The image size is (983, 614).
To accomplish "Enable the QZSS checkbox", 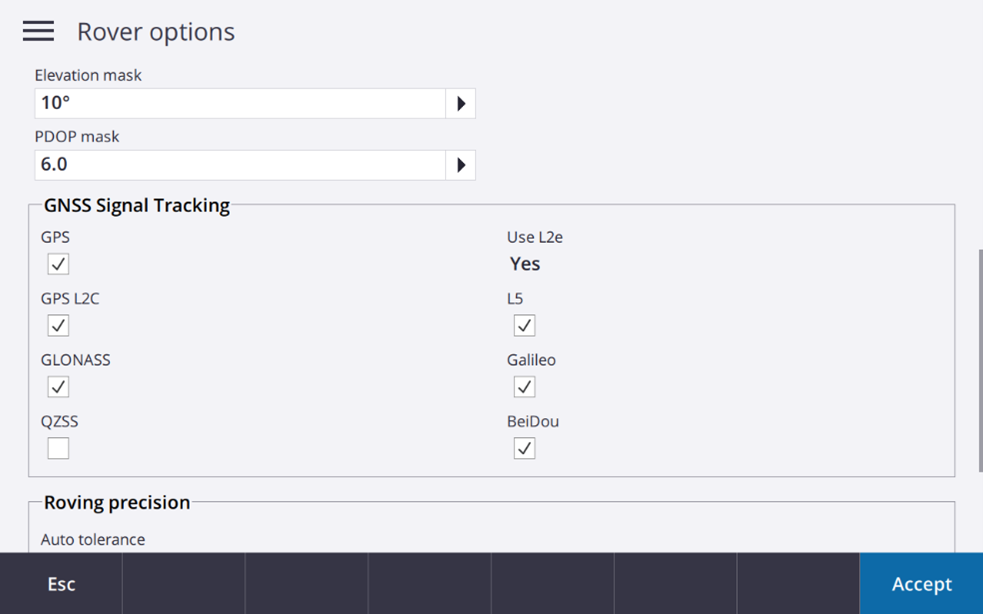I will [58, 448].
